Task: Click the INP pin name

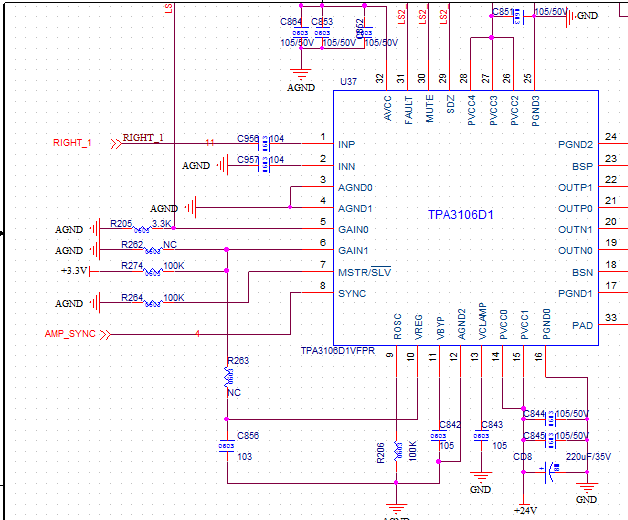Action: click(346, 144)
